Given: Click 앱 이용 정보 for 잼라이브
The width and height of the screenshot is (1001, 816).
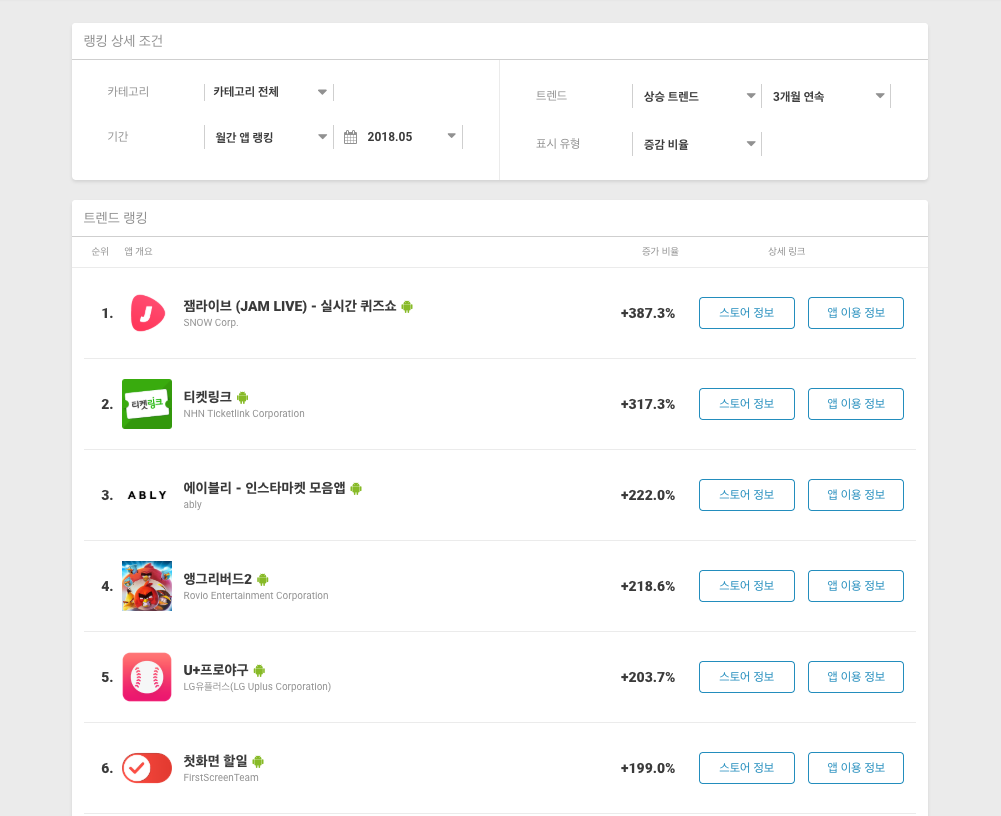Looking at the screenshot, I should [856, 313].
